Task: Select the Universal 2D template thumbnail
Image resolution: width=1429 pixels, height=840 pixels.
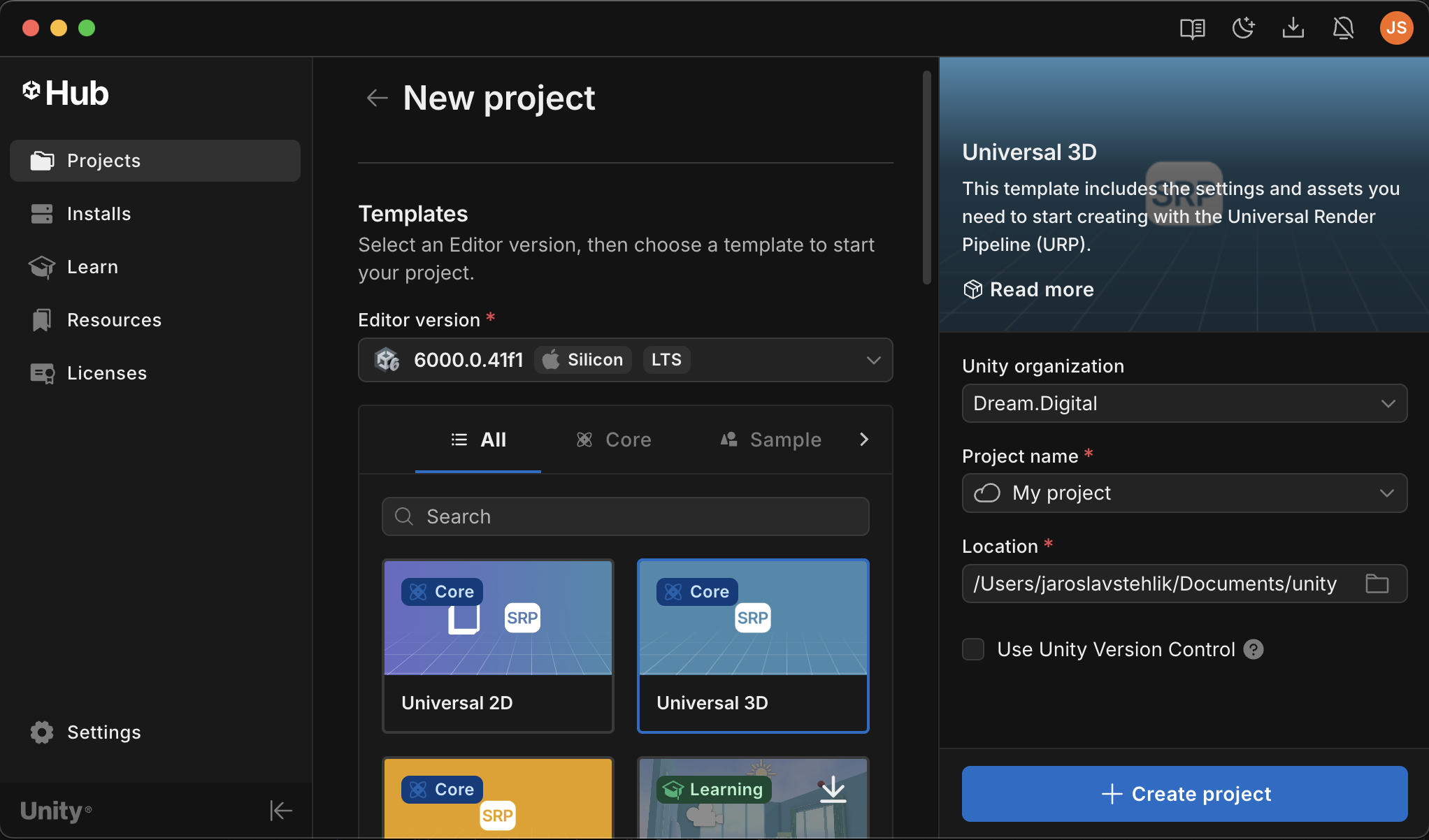Action: pyautogui.click(x=498, y=618)
